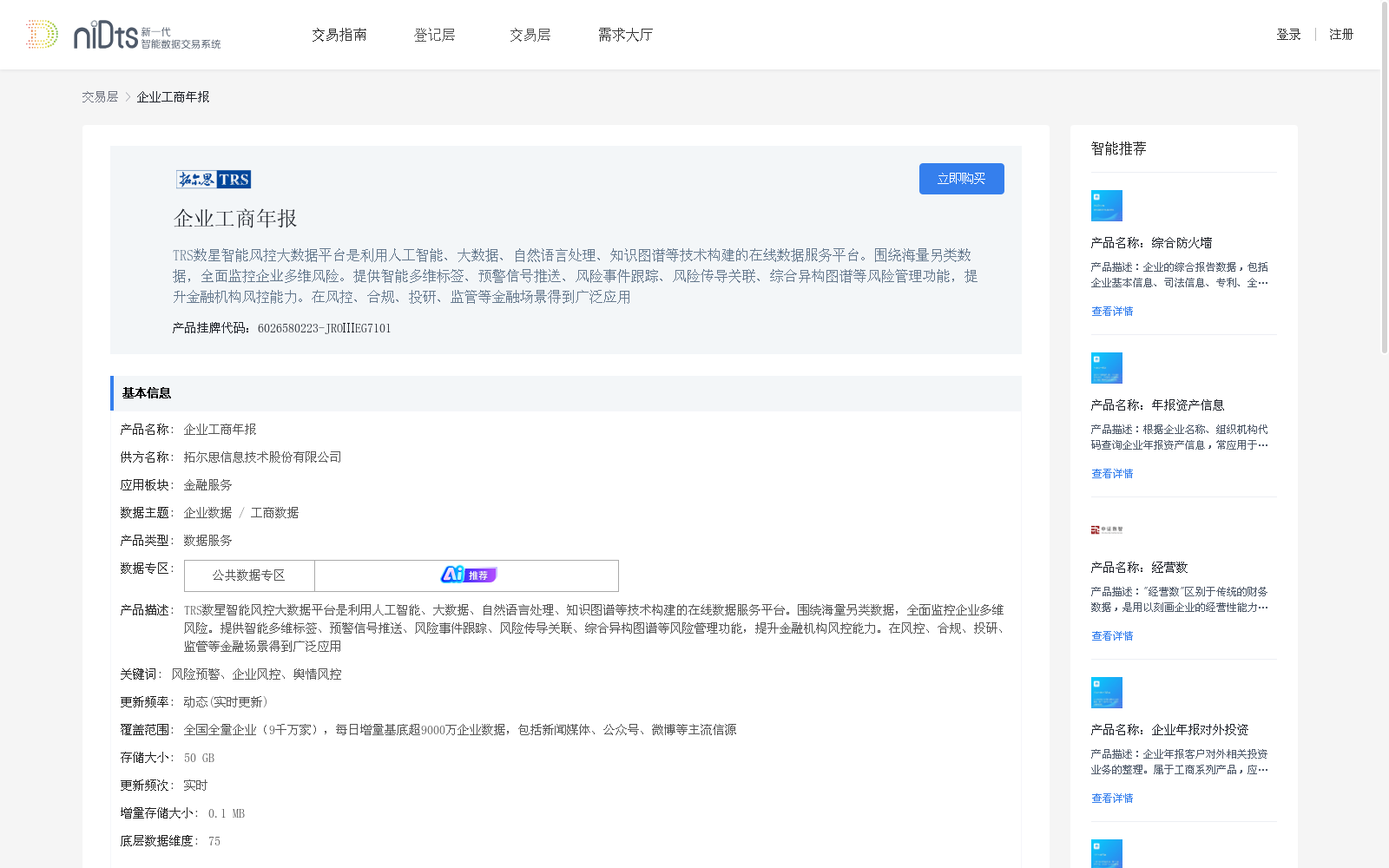
Task: Click the 0.1 MB incremental storage value
Action: (227, 813)
